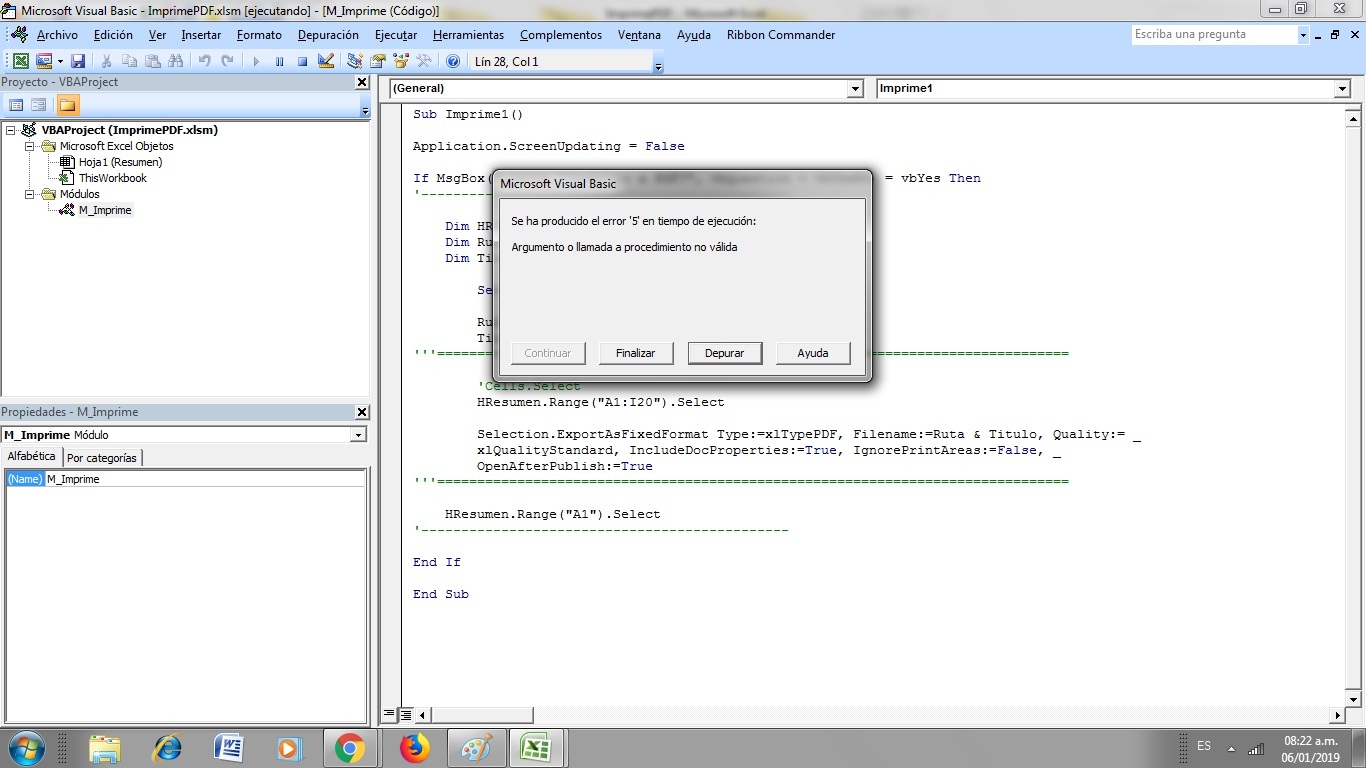1366x768 pixels.
Task: Open the Ver menu
Action: (x=157, y=35)
